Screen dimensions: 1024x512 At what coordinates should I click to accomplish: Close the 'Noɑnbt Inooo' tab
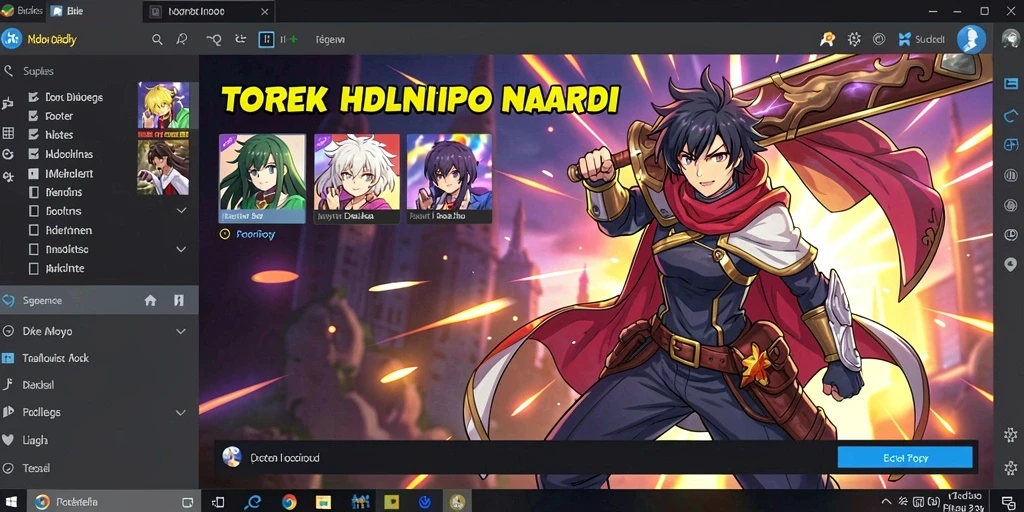pyautogui.click(x=264, y=12)
